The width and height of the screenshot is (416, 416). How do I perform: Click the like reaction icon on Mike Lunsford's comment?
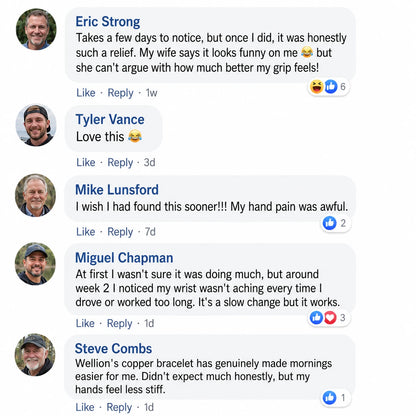click(330, 223)
